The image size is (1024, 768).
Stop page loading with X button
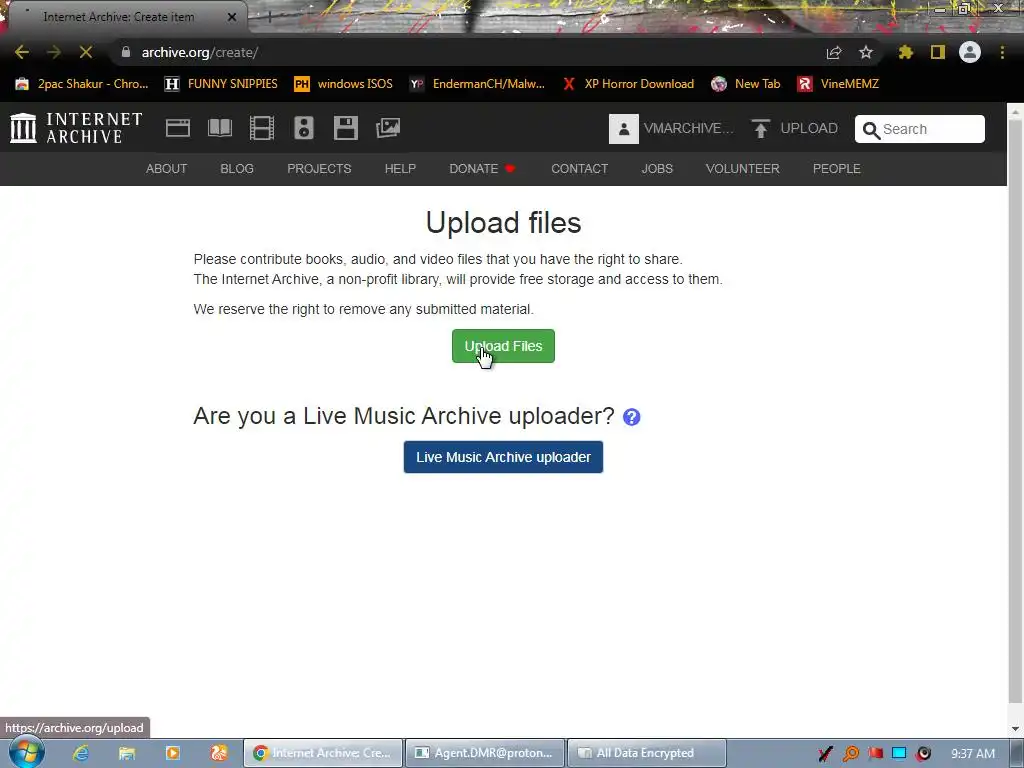(x=86, y=52)
